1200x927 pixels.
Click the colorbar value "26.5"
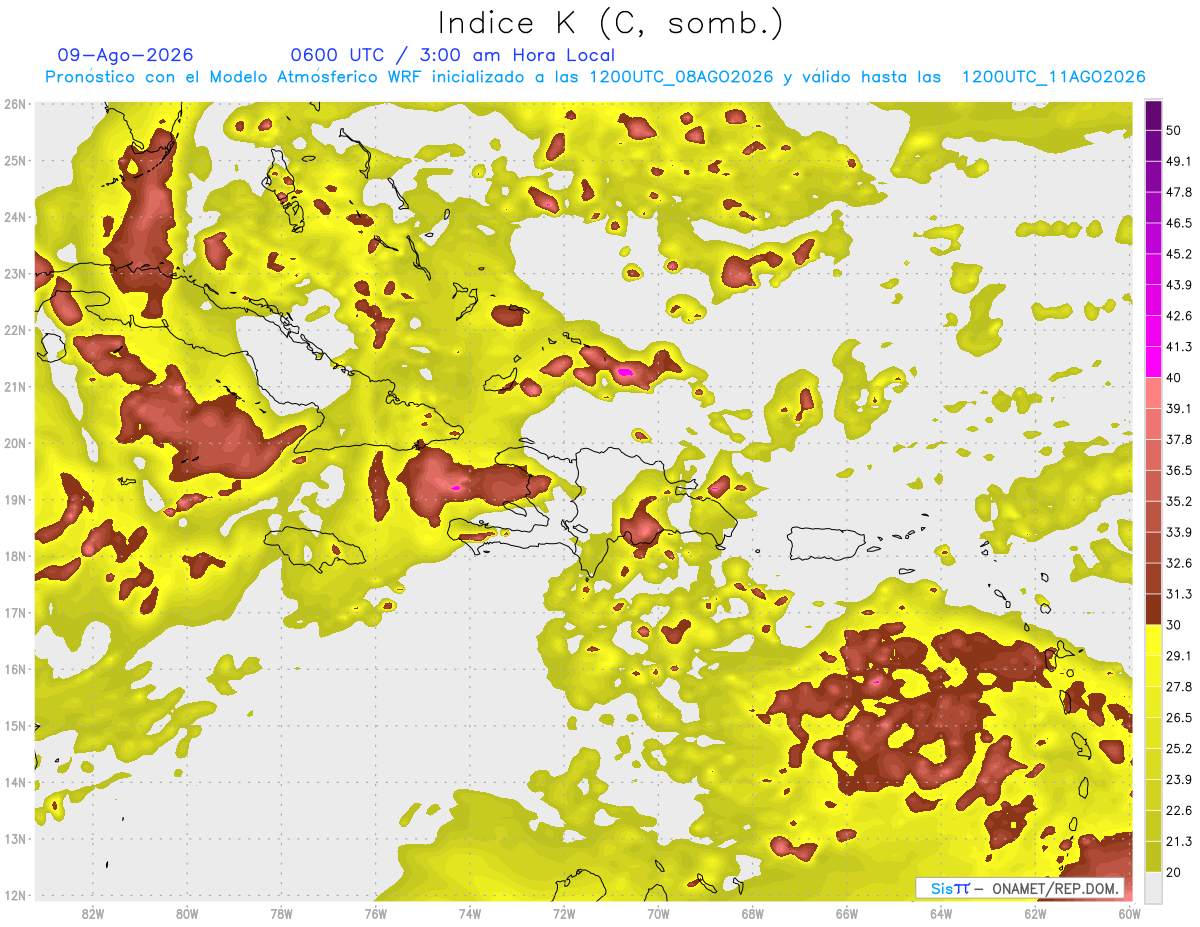pos(1179,718)
